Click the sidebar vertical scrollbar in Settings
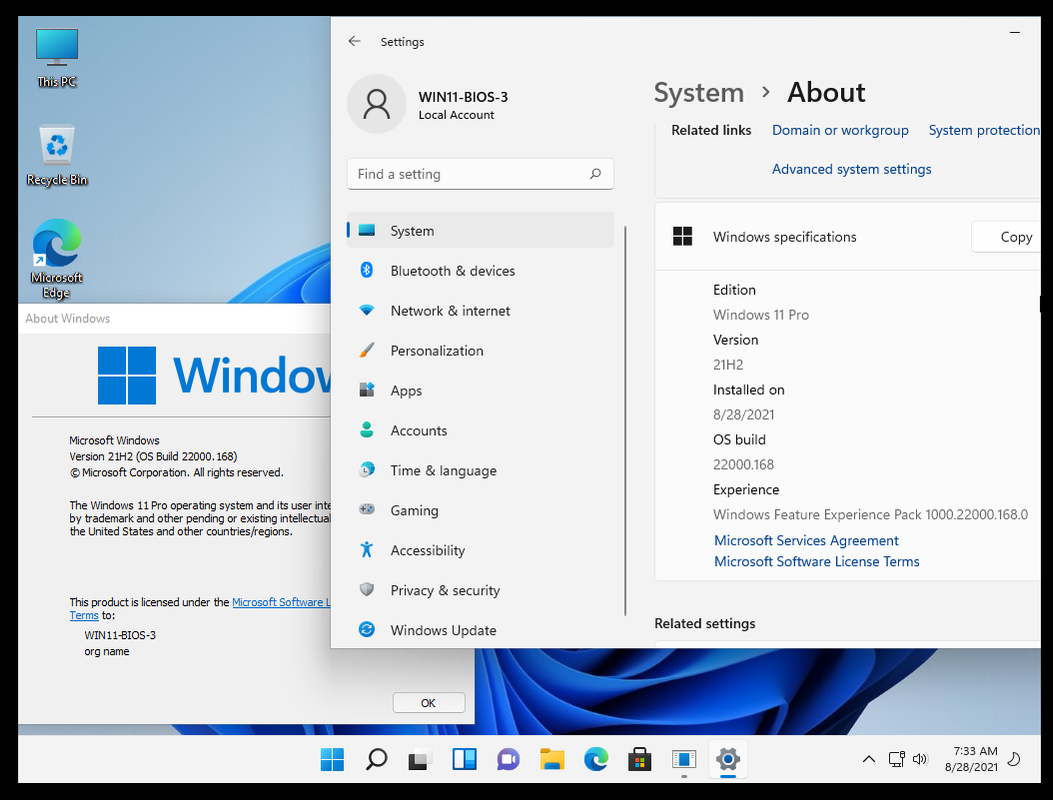Viewport: 1053px width, 800px height. [x=625, y=420]
